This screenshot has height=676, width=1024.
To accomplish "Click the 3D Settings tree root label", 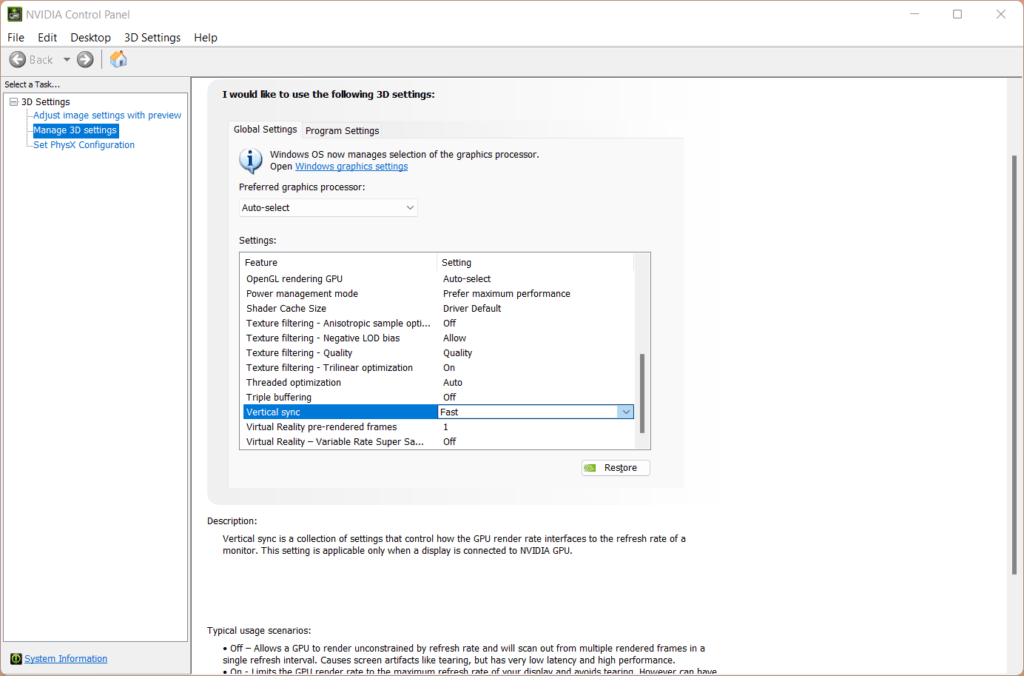I will coord(46,102).
